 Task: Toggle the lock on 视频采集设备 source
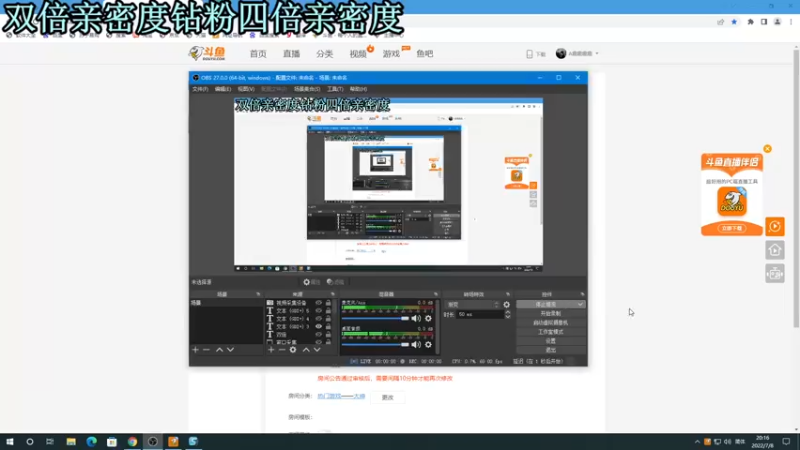pyautogui.click(x=328, y=303)
